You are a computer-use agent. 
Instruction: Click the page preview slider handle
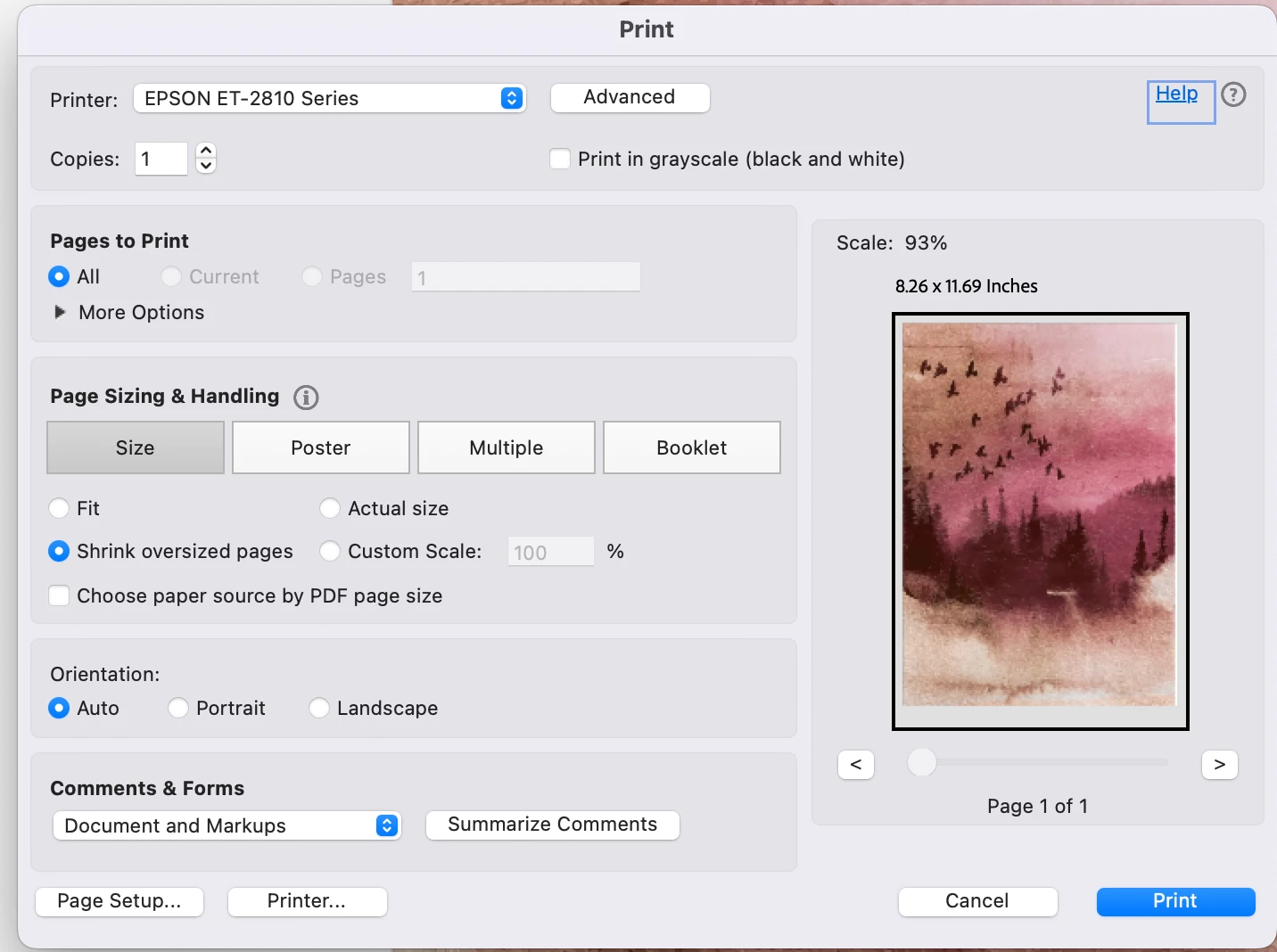tap(922, 762)
